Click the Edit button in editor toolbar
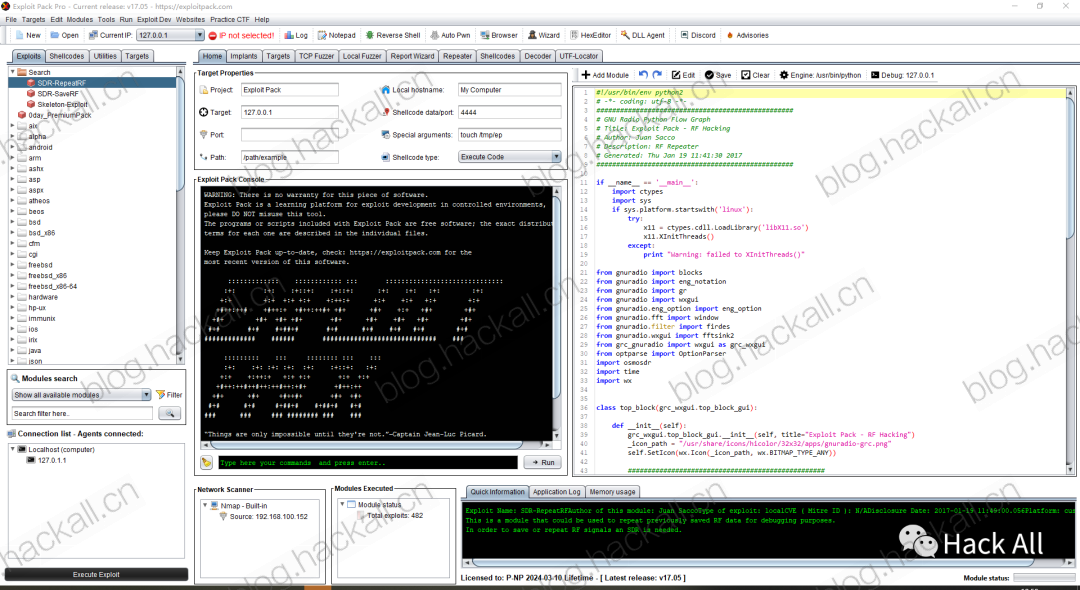Viewport: 1080px width, 590px height. [x=683, y=75]
